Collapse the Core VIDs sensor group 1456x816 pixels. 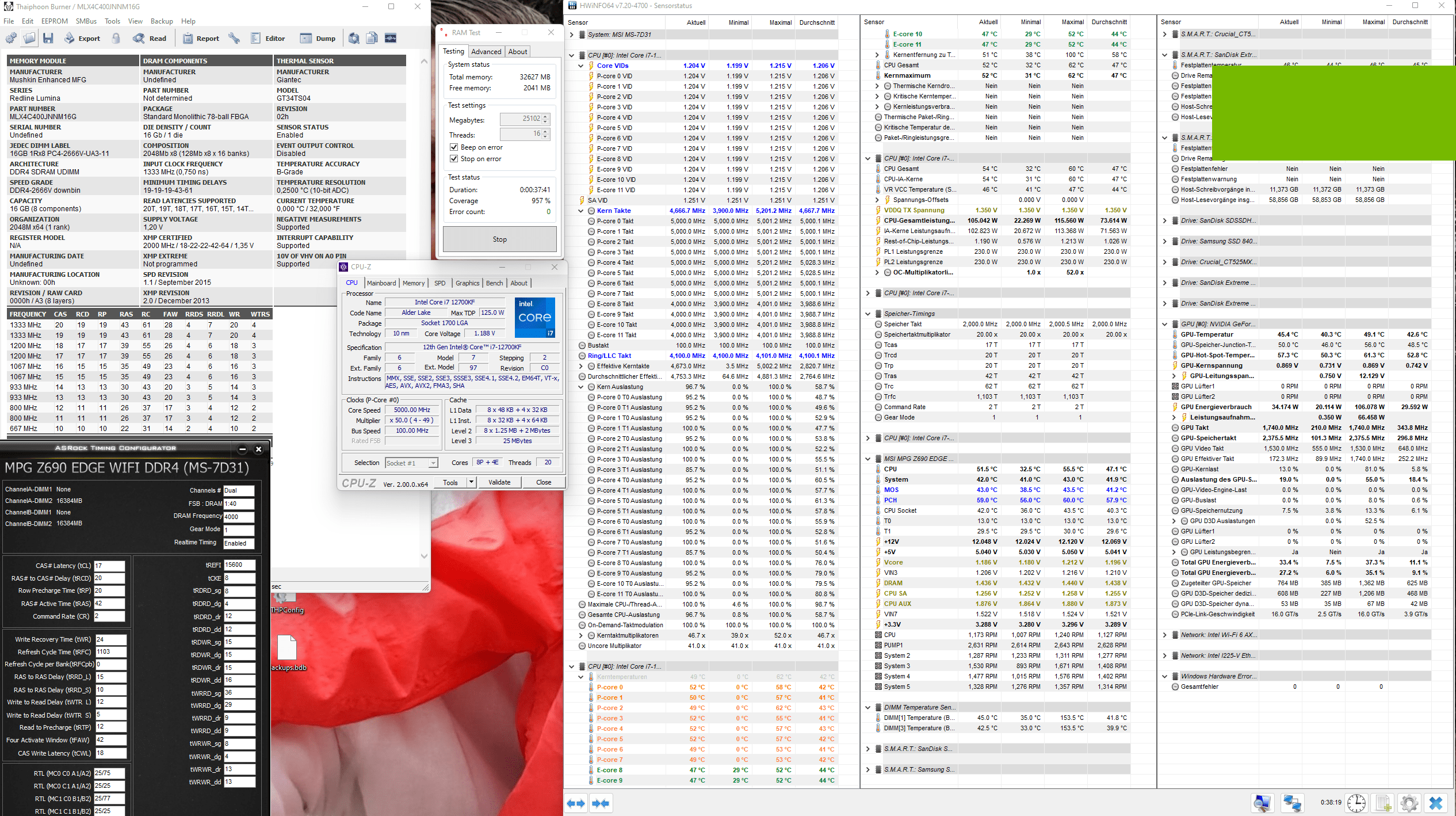[581, 66]
